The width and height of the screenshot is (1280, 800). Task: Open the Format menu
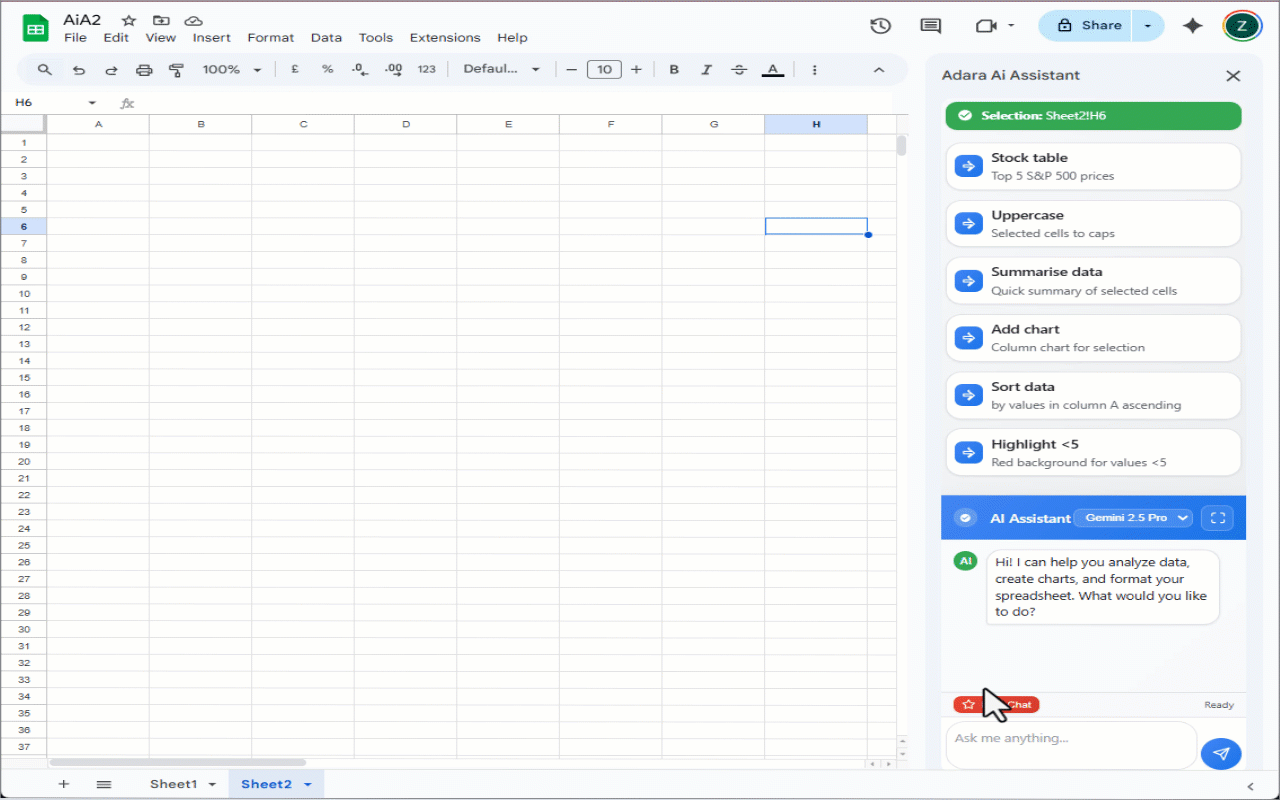coord(270,37)
